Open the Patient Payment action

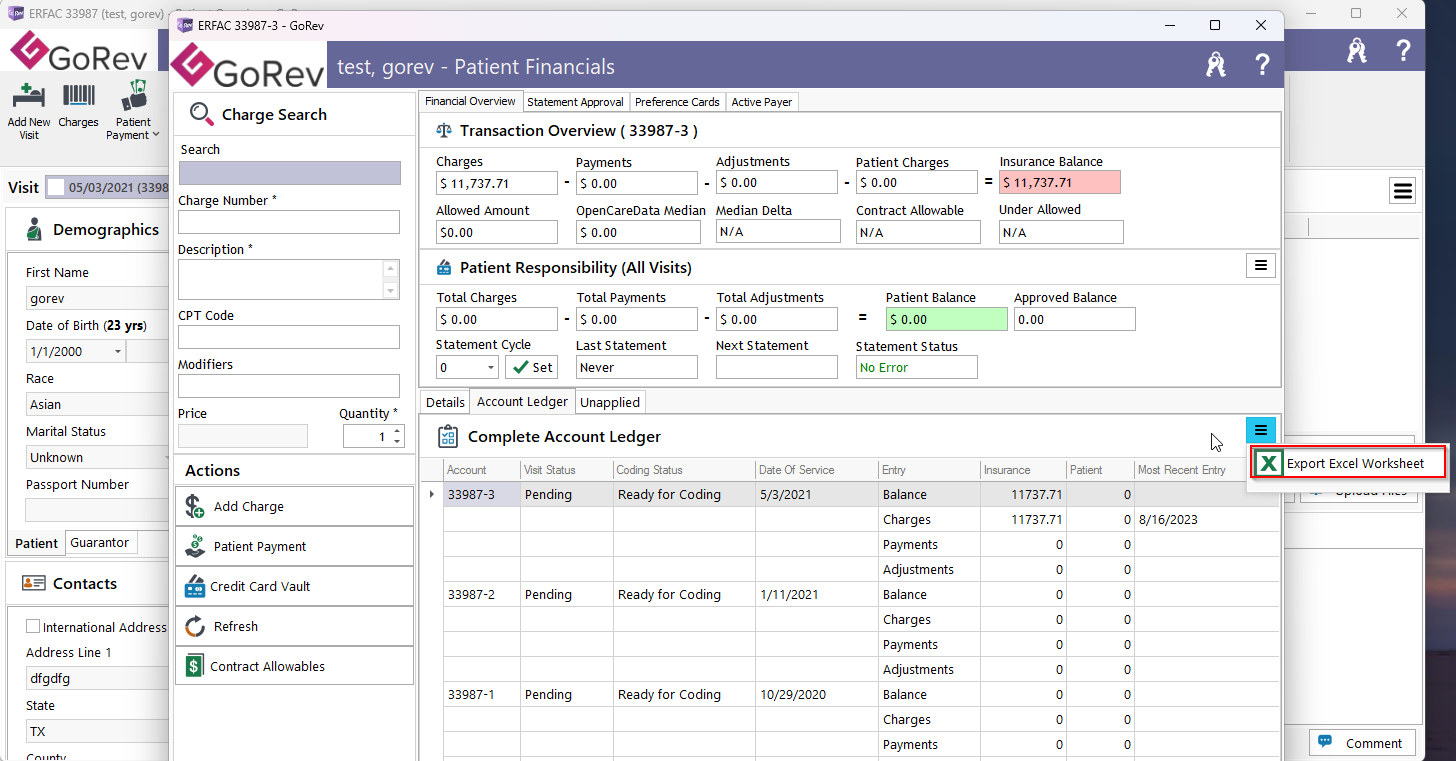294,546
